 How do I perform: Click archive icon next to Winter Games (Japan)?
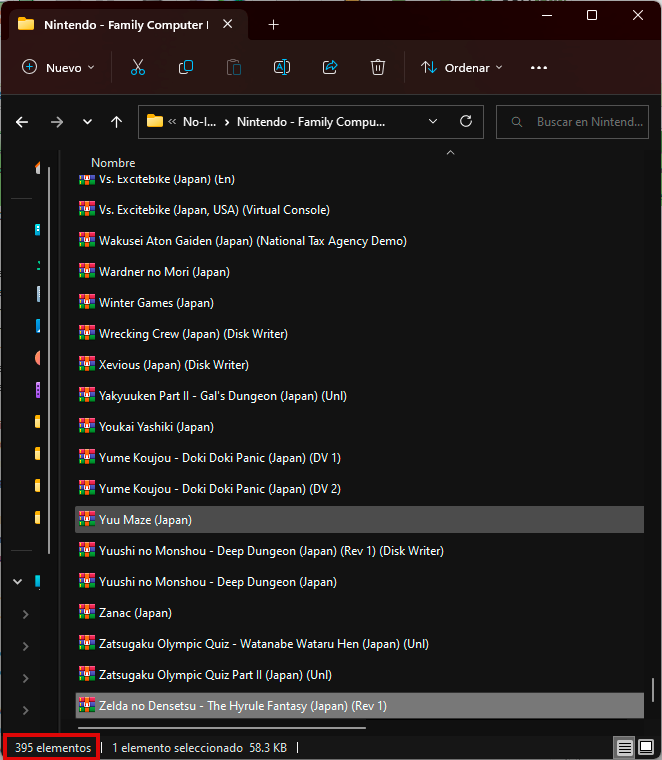(87, 302)
